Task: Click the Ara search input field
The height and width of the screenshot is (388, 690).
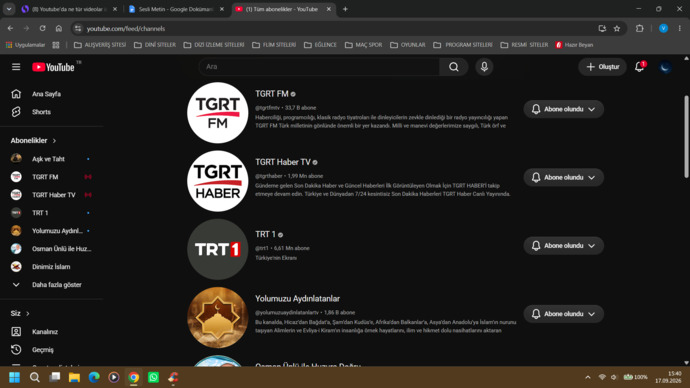Action: pyautogui.click(x=319, y=67)
